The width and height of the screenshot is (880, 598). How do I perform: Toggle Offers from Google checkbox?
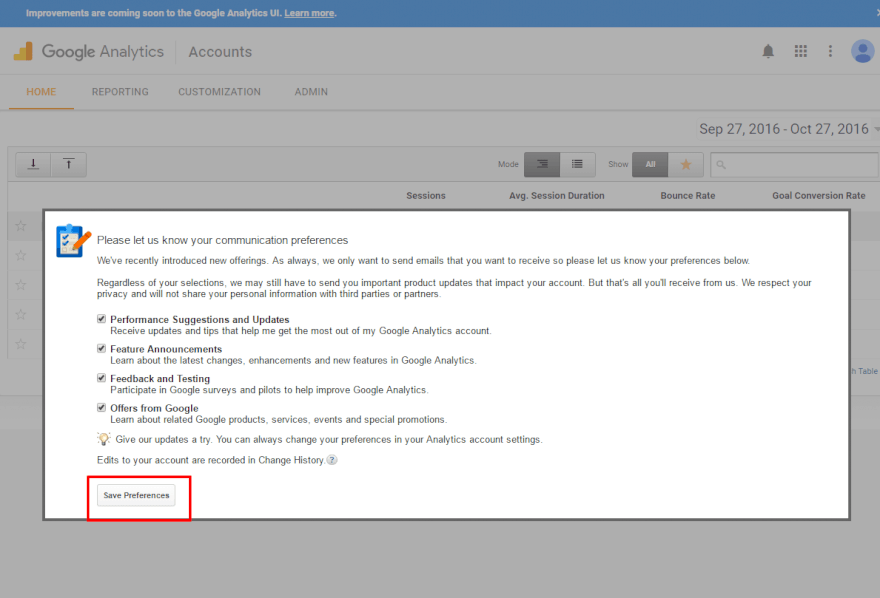coord(101,407)
